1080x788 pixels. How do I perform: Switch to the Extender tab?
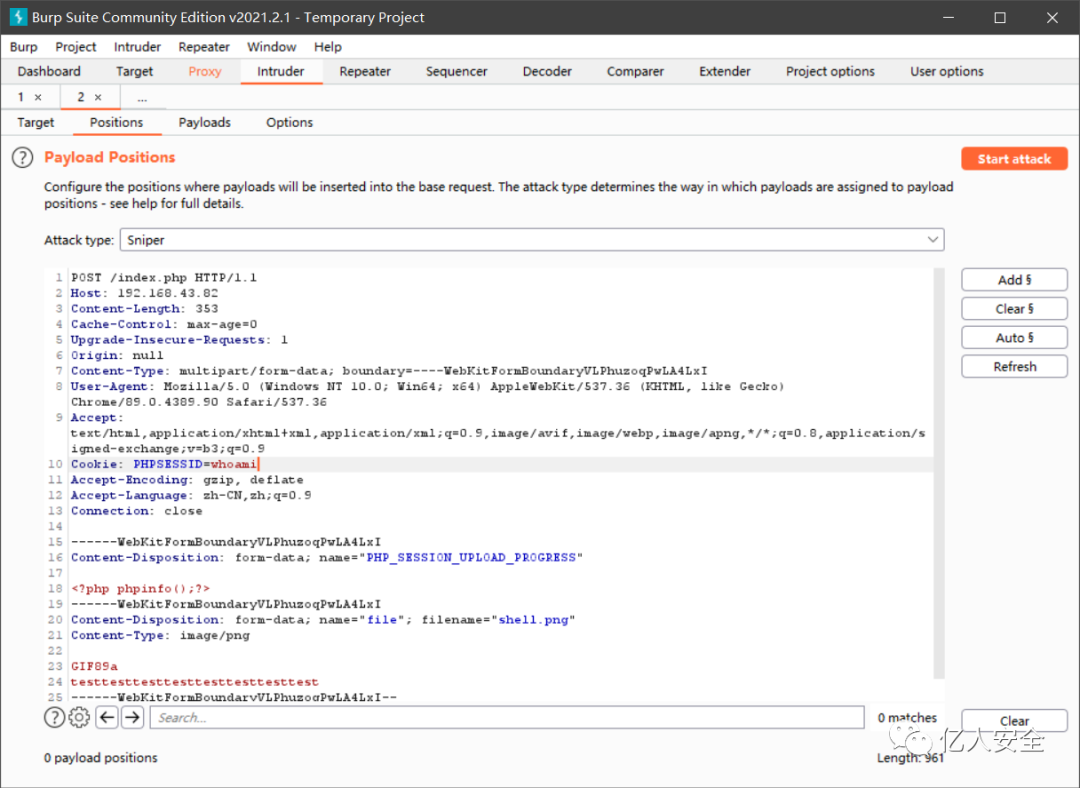pos(725,72)
